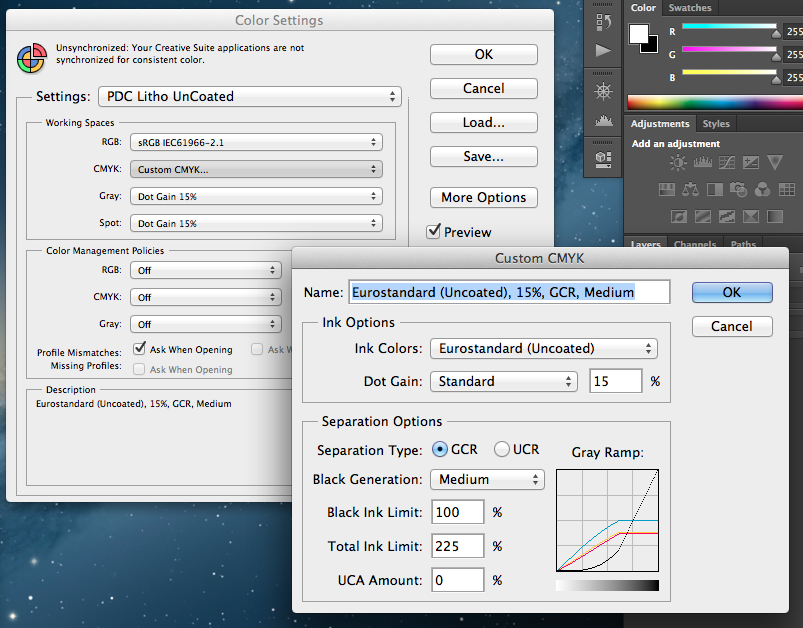803x628 pixels.
Task: Switch to the Swatches tab
Action: point(690,8)
